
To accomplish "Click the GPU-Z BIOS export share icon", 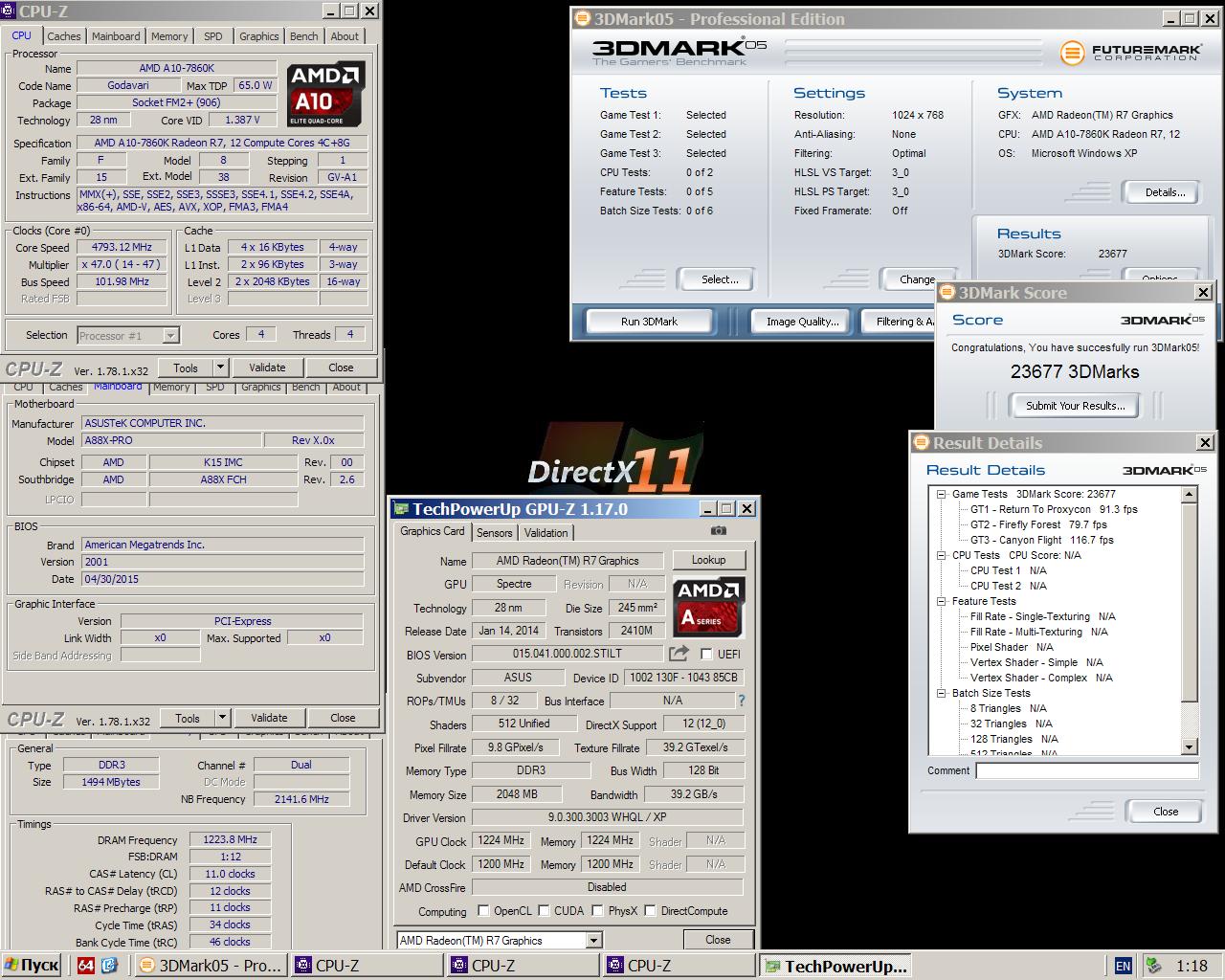I will [x=679, y=654].
